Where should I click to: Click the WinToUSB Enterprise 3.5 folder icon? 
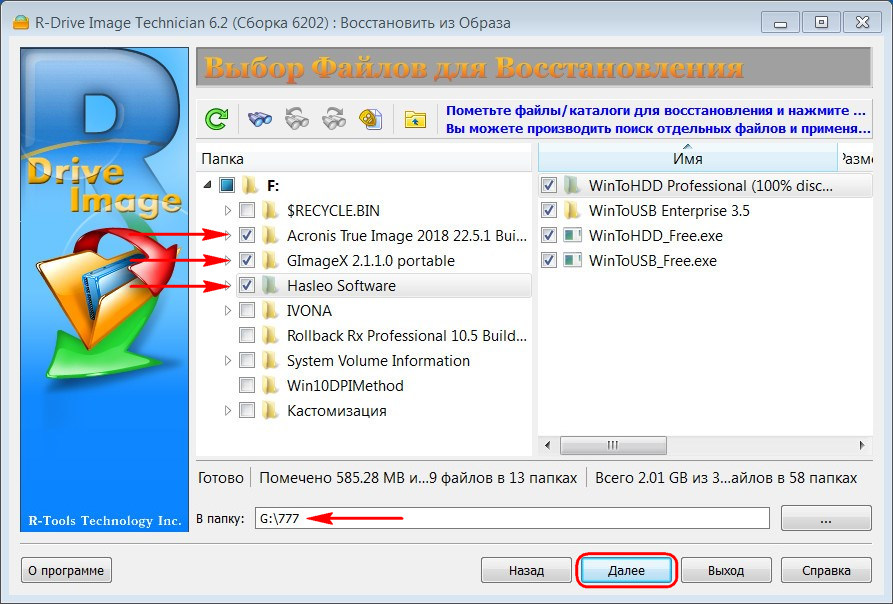[x=571, y=210]
